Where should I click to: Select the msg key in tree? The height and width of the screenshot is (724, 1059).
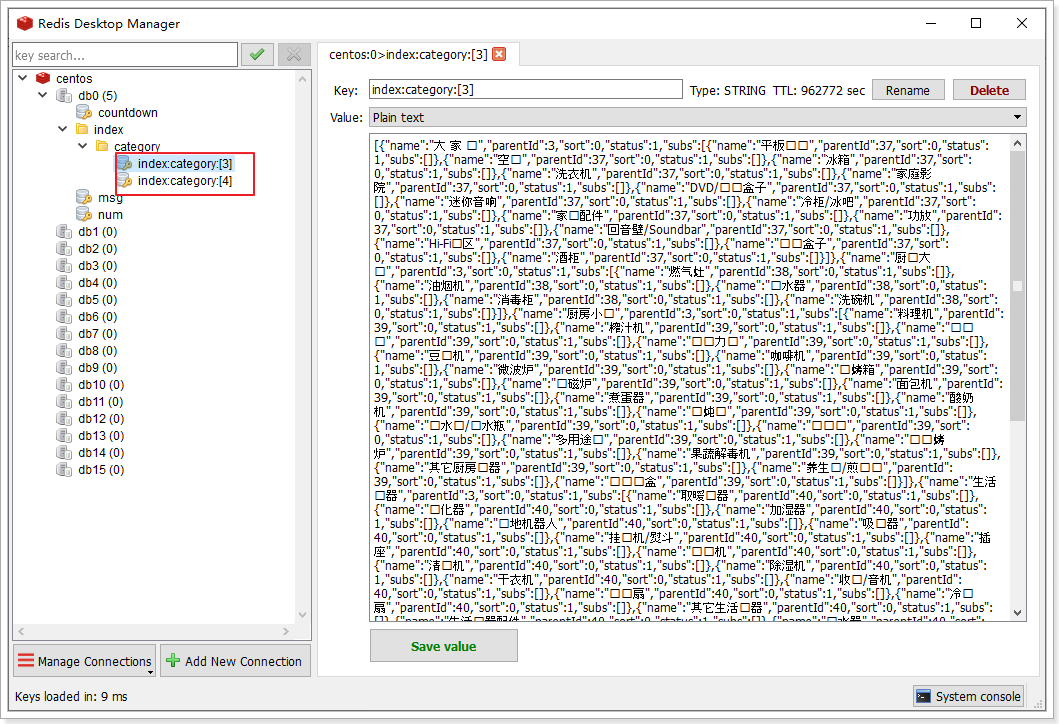coord(110,198)
